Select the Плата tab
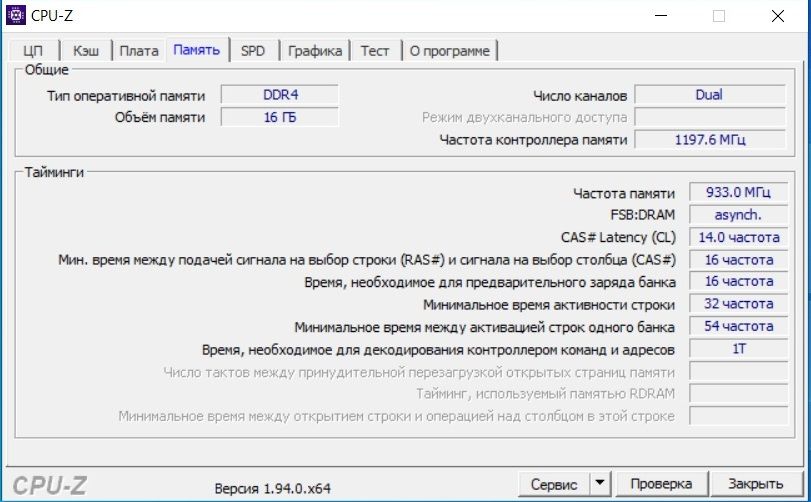Viewport: 811px width, 502px height. (139, 51)
